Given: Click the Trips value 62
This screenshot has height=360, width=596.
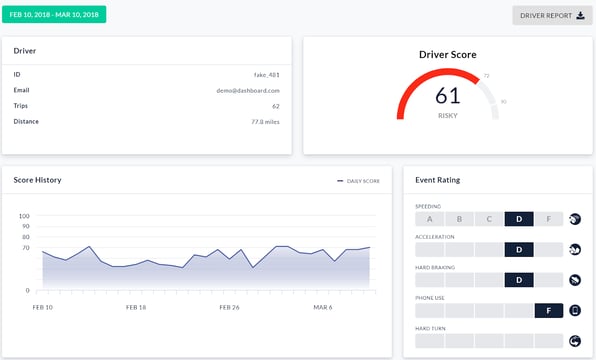Looking at the screenshot, I should (x=276, y=106).
